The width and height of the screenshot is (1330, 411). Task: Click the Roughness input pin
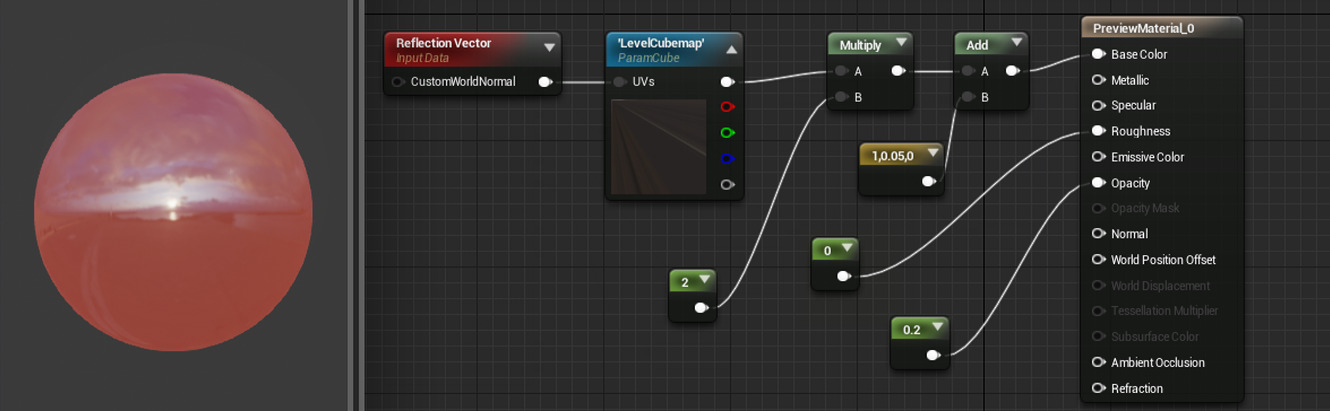tap(1098, 131)
